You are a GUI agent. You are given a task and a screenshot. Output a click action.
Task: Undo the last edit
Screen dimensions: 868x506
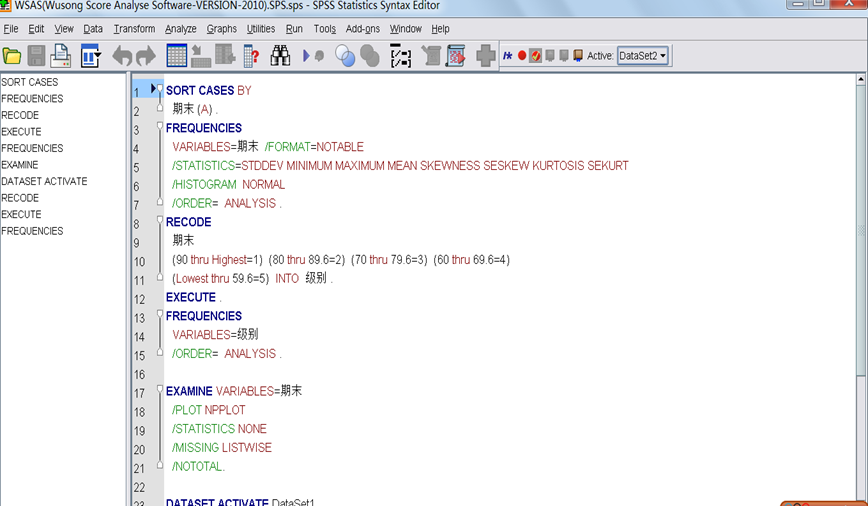click(122, 56)
